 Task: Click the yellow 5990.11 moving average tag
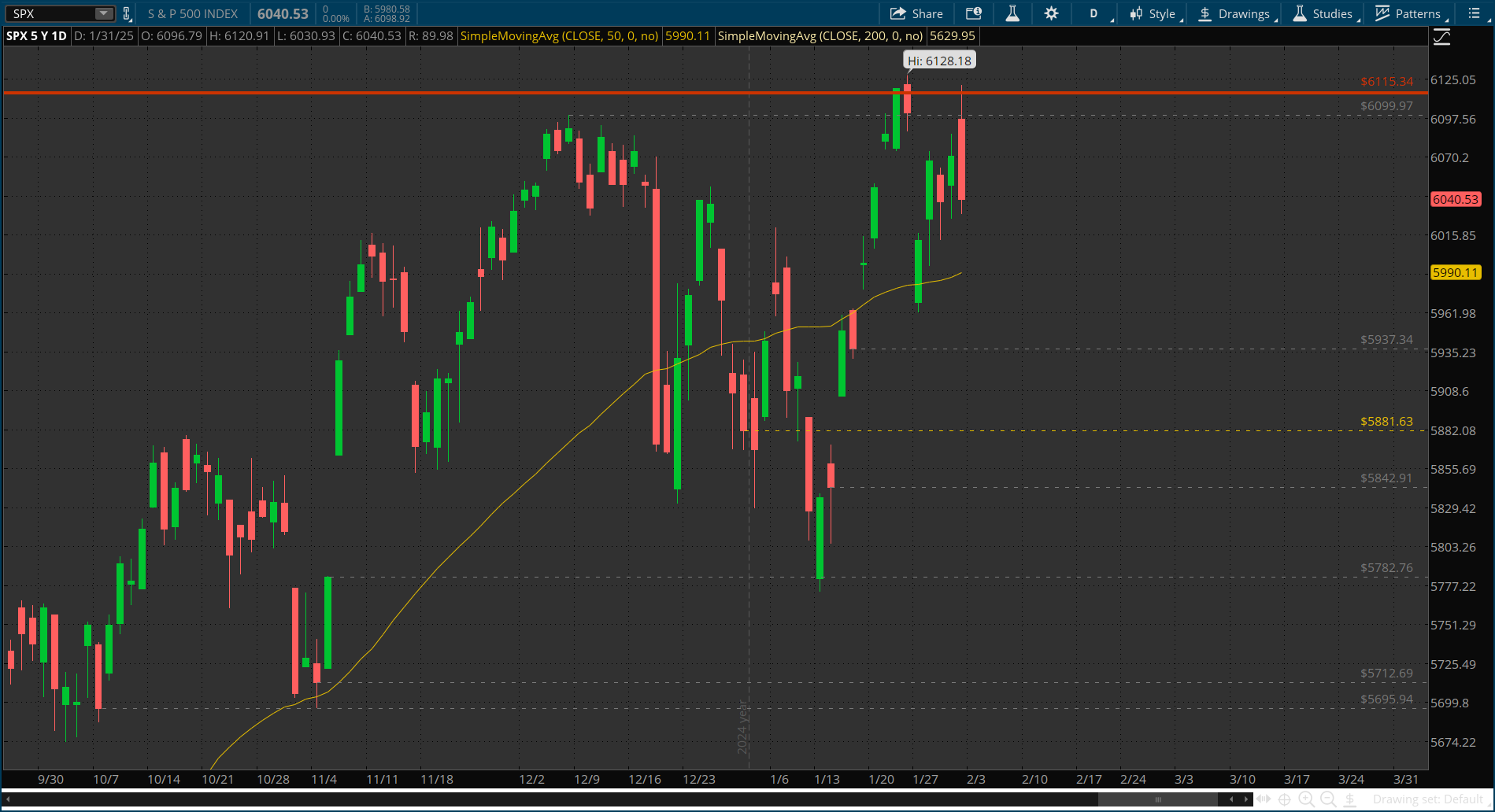click(1456, 272)
